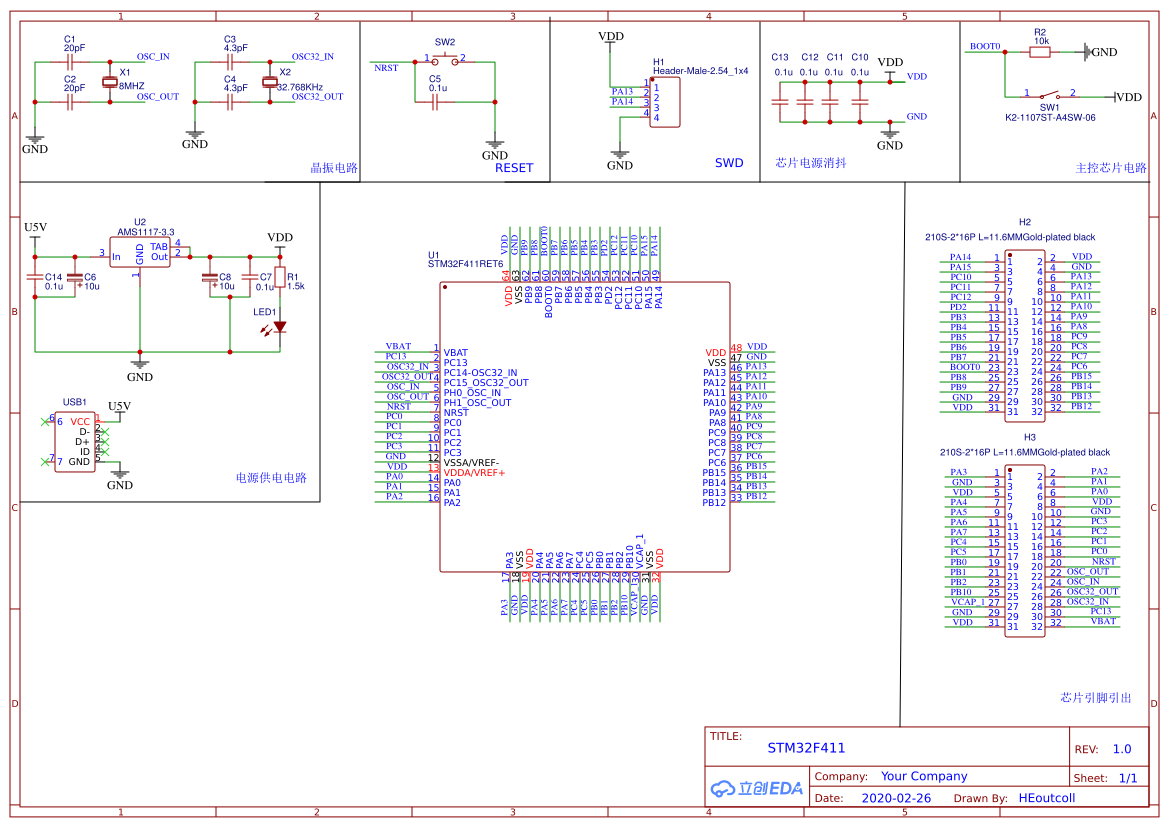Click the K2-1107ST-A4SW-06 part name

click(1050, 118)
